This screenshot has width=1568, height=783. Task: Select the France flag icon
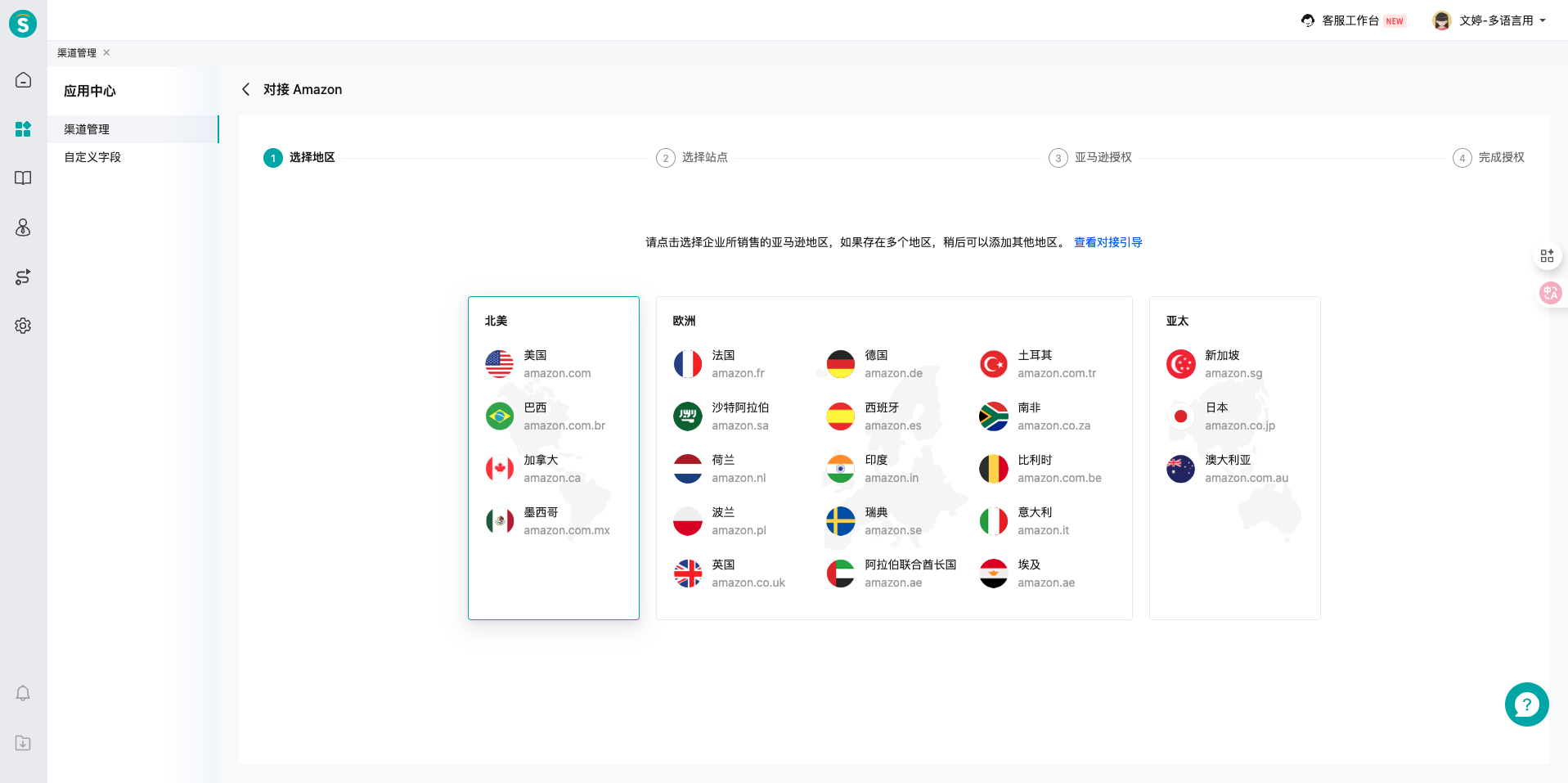pos(687,364)
